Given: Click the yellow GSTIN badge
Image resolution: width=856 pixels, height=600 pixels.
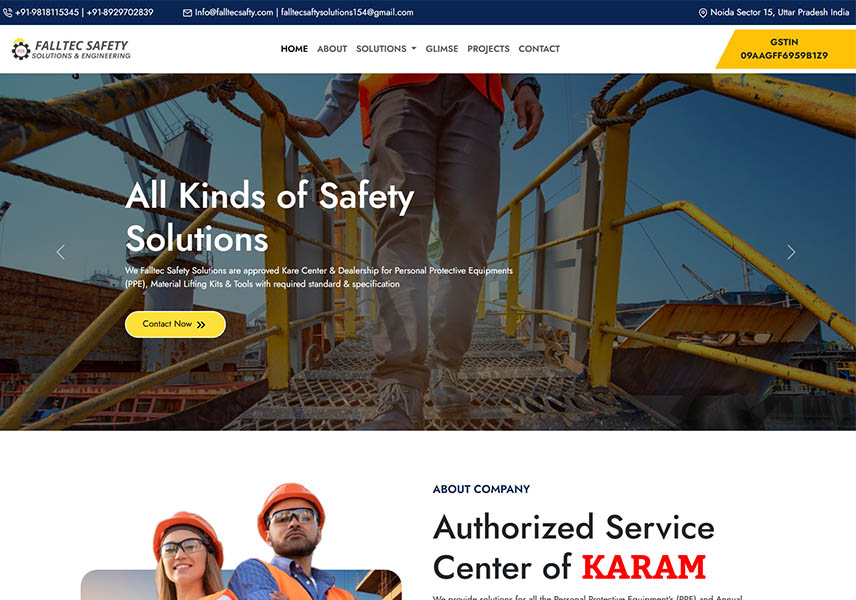Looking at the screenshot, I should point(786,49).
